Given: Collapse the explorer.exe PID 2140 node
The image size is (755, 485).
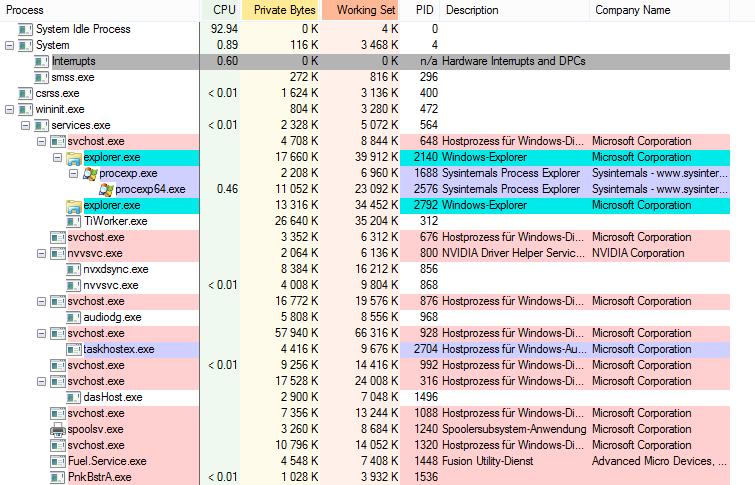Looking at the screenshot, I should click(x=57, y=157).
